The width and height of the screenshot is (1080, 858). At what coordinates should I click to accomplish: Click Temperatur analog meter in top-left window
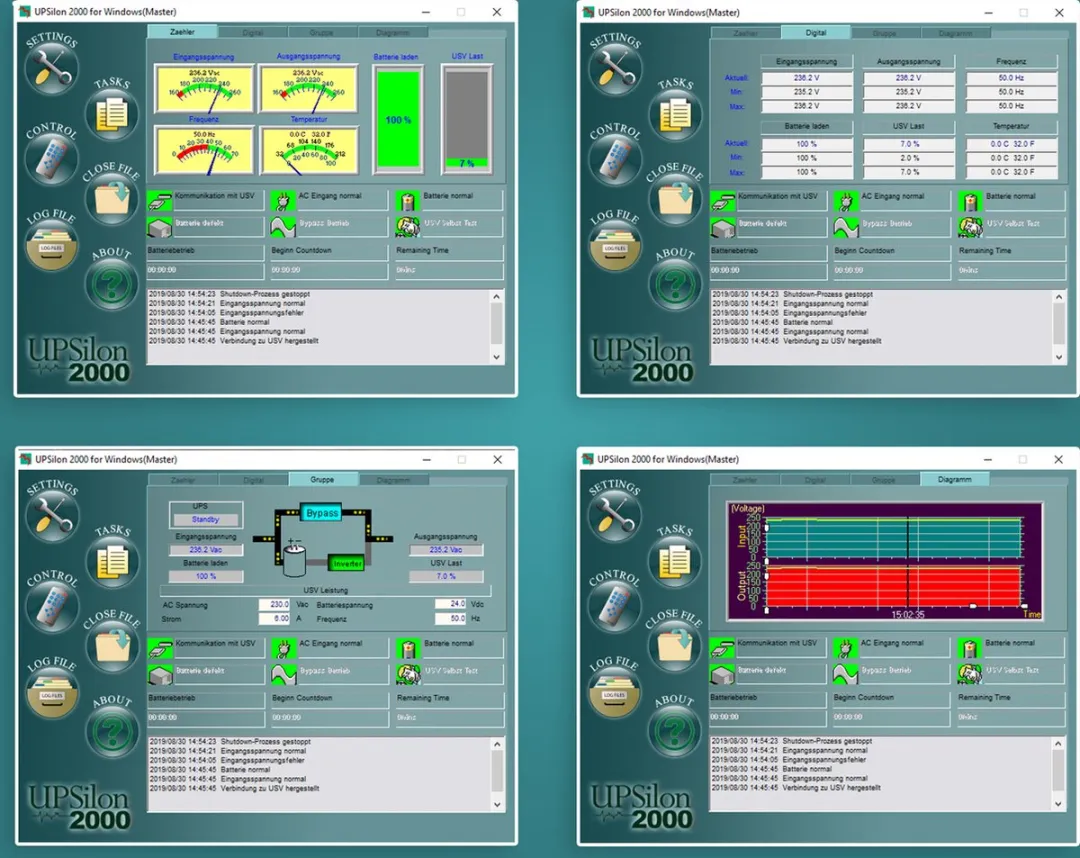[309, 151]
